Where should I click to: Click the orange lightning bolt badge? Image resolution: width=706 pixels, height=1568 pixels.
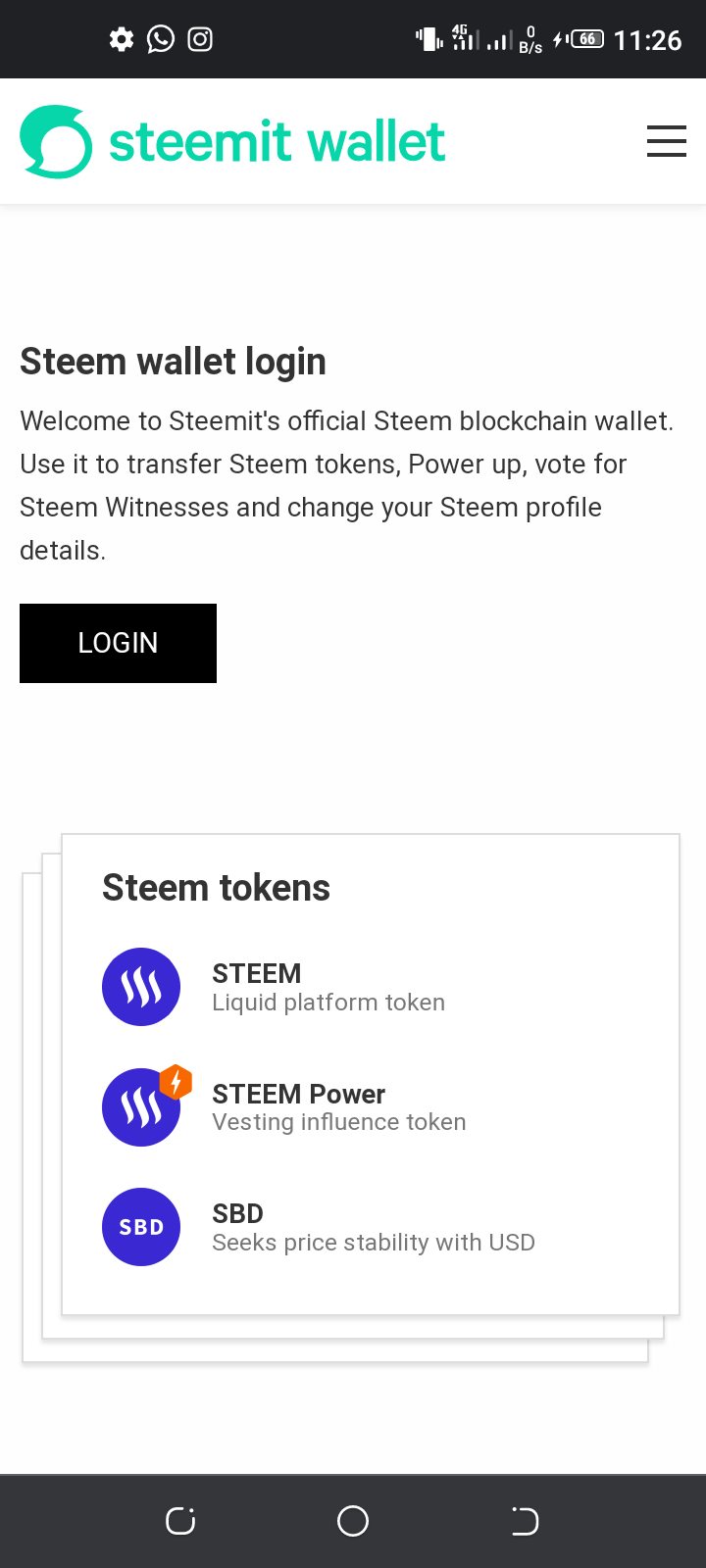coord(176,1082)
